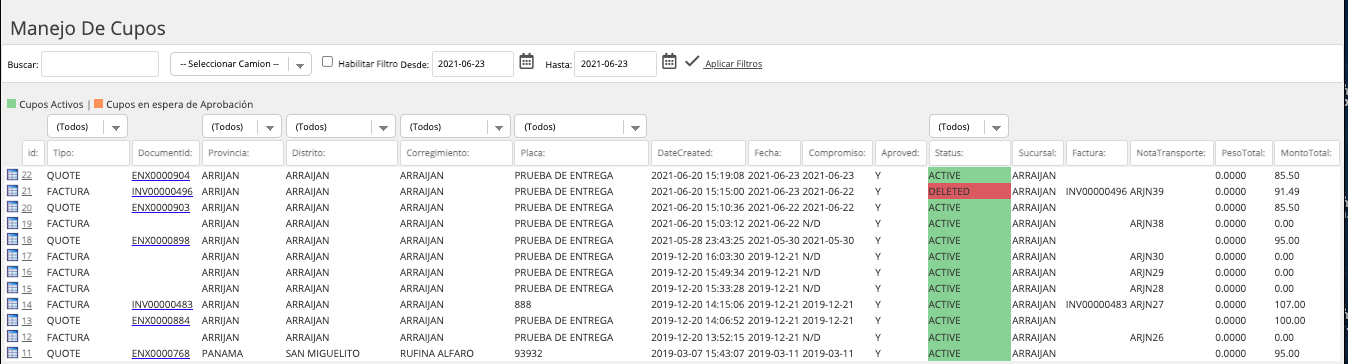
Task: Click the id column filter field
Action: [x=33, y=153]
